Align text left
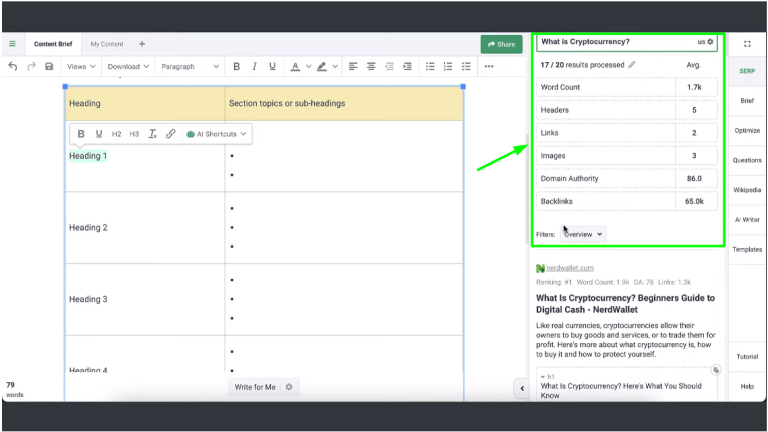 point(353,66)
